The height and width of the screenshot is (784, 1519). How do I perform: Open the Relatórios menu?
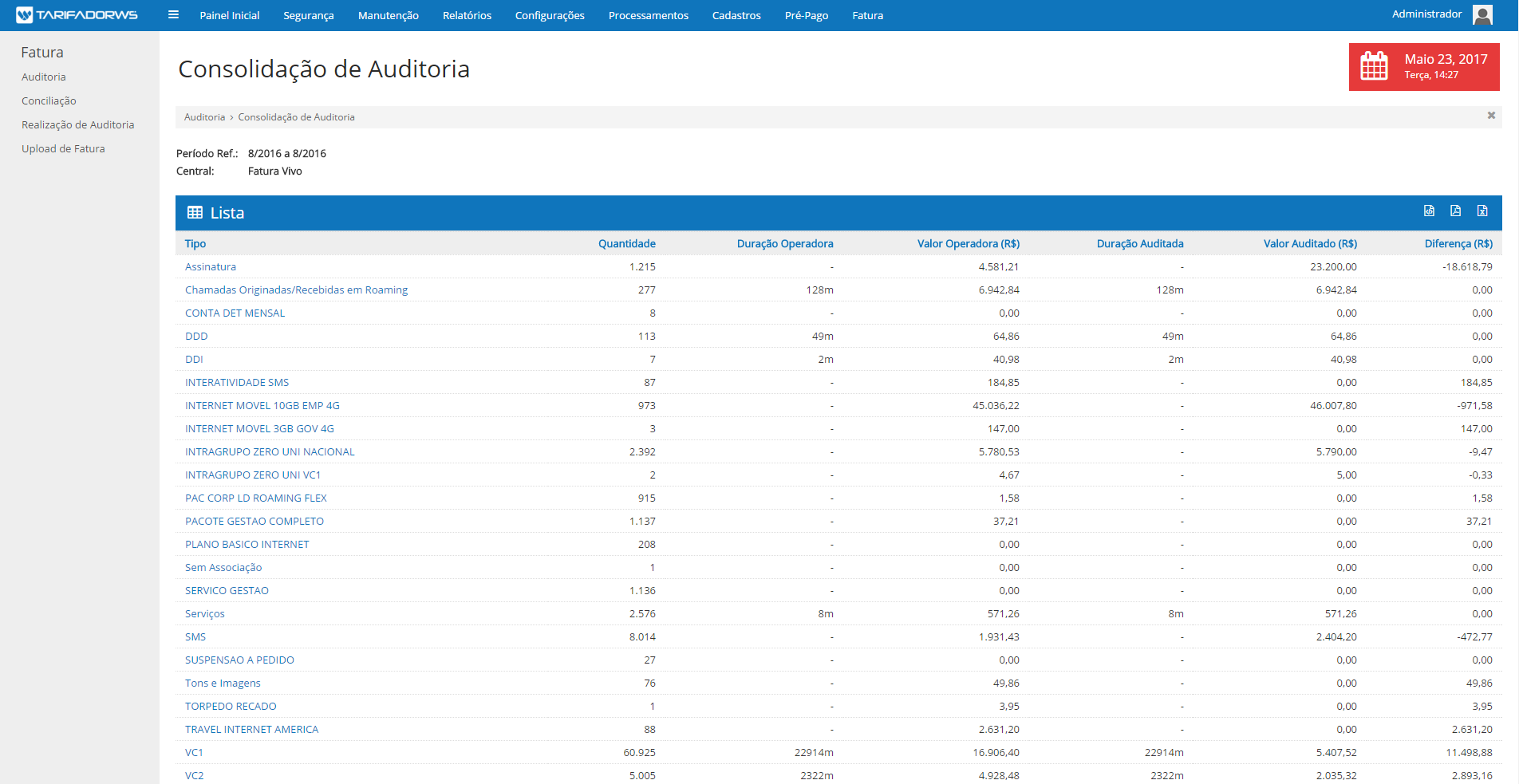click(468, 15)
